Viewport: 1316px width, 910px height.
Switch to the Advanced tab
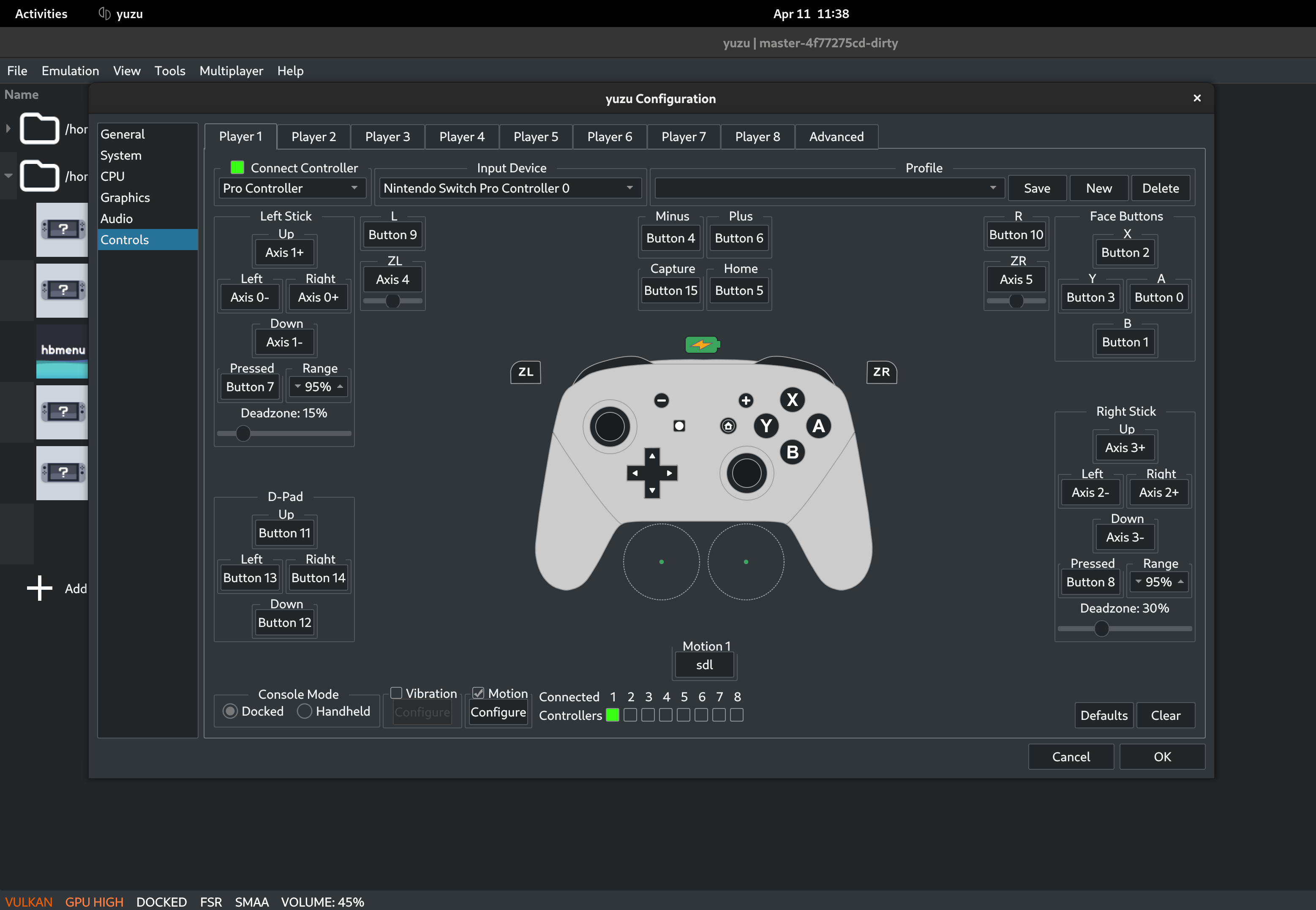(x=836, y=137)
